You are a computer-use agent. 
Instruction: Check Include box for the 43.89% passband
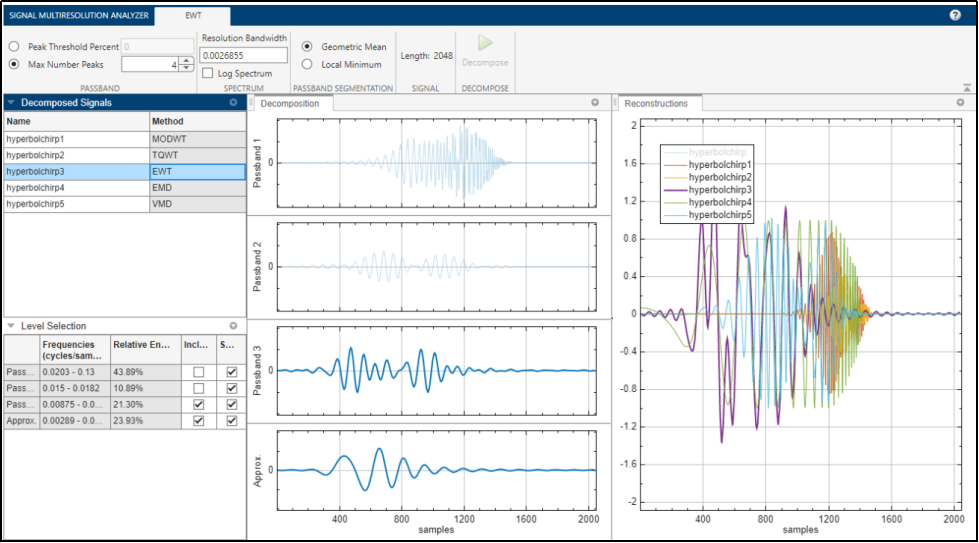point(199,372)
